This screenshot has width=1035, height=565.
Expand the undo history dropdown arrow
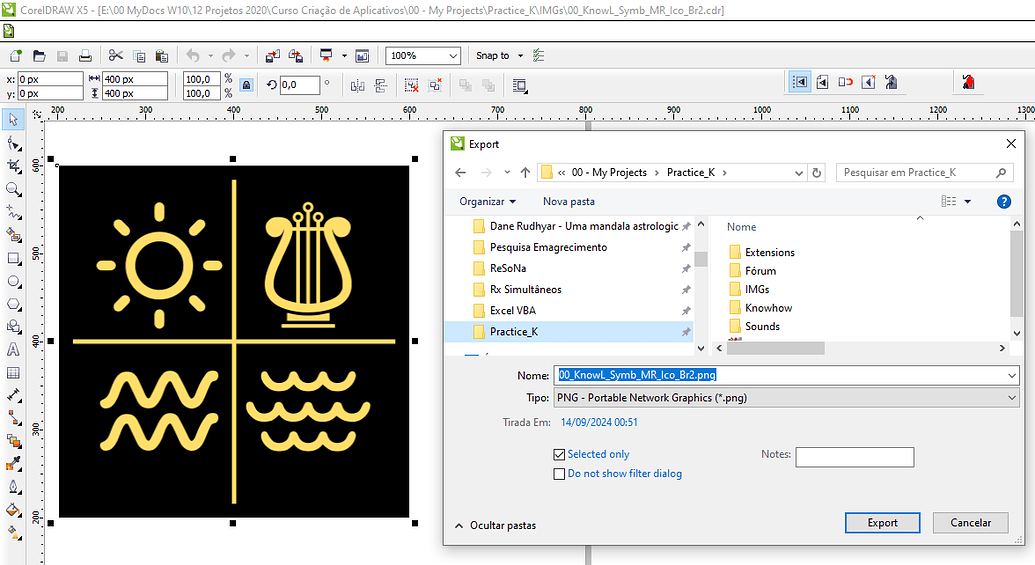(x=211, y=55)
